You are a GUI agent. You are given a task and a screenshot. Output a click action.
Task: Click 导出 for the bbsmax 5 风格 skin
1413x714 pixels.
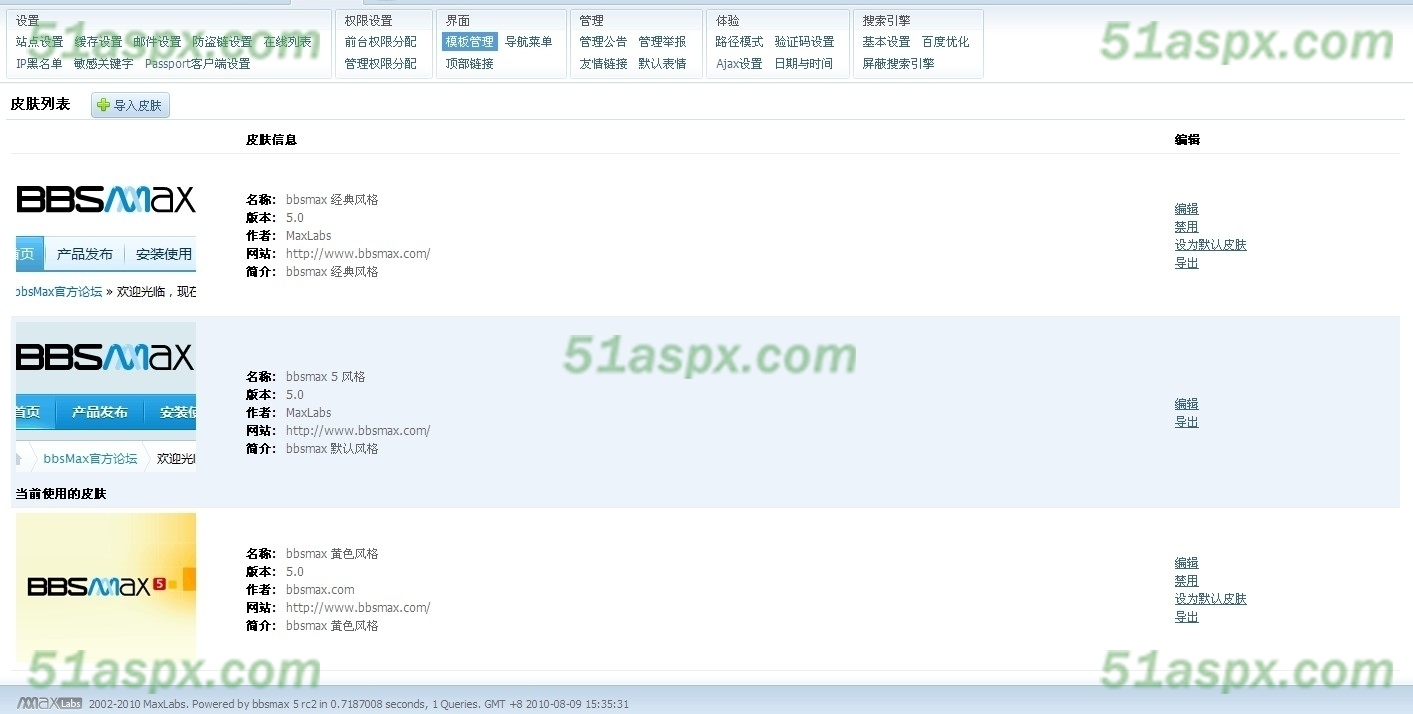(1186, 422)
